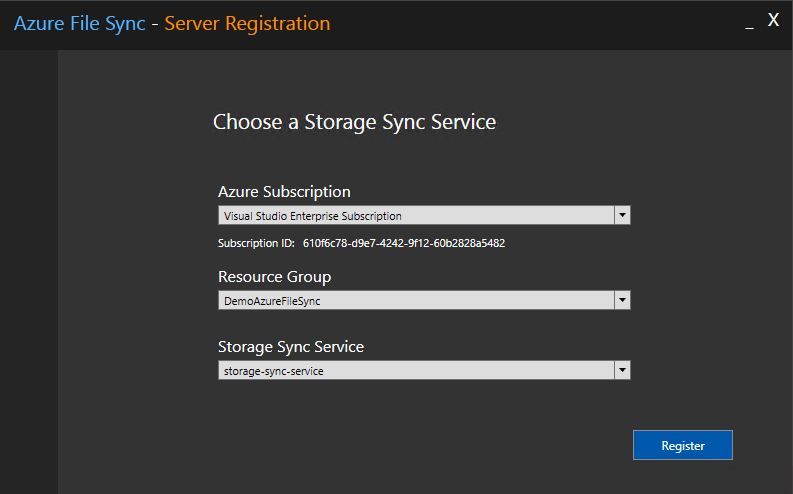Image resolution: width=793 pixels, height=494 pixels.
Task: Click the Storage Sync Service field label
Action: (291, 347)
